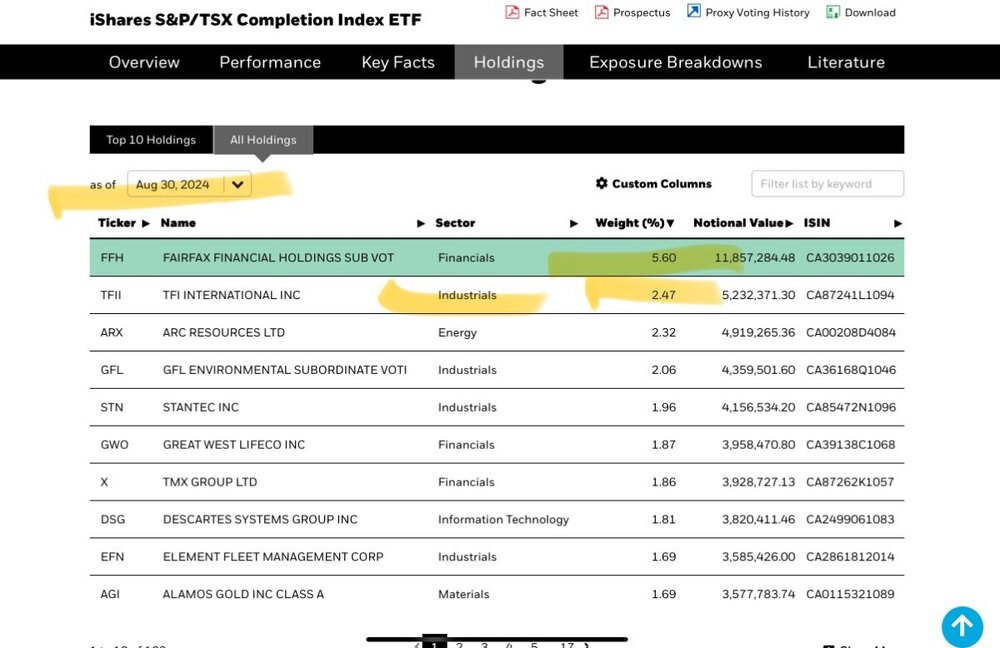The height and width of the screenshot is (648, 1000).
Task: Click ELEMENT FLEET MANAGEMENT CORP name
Action: point(273,557)
